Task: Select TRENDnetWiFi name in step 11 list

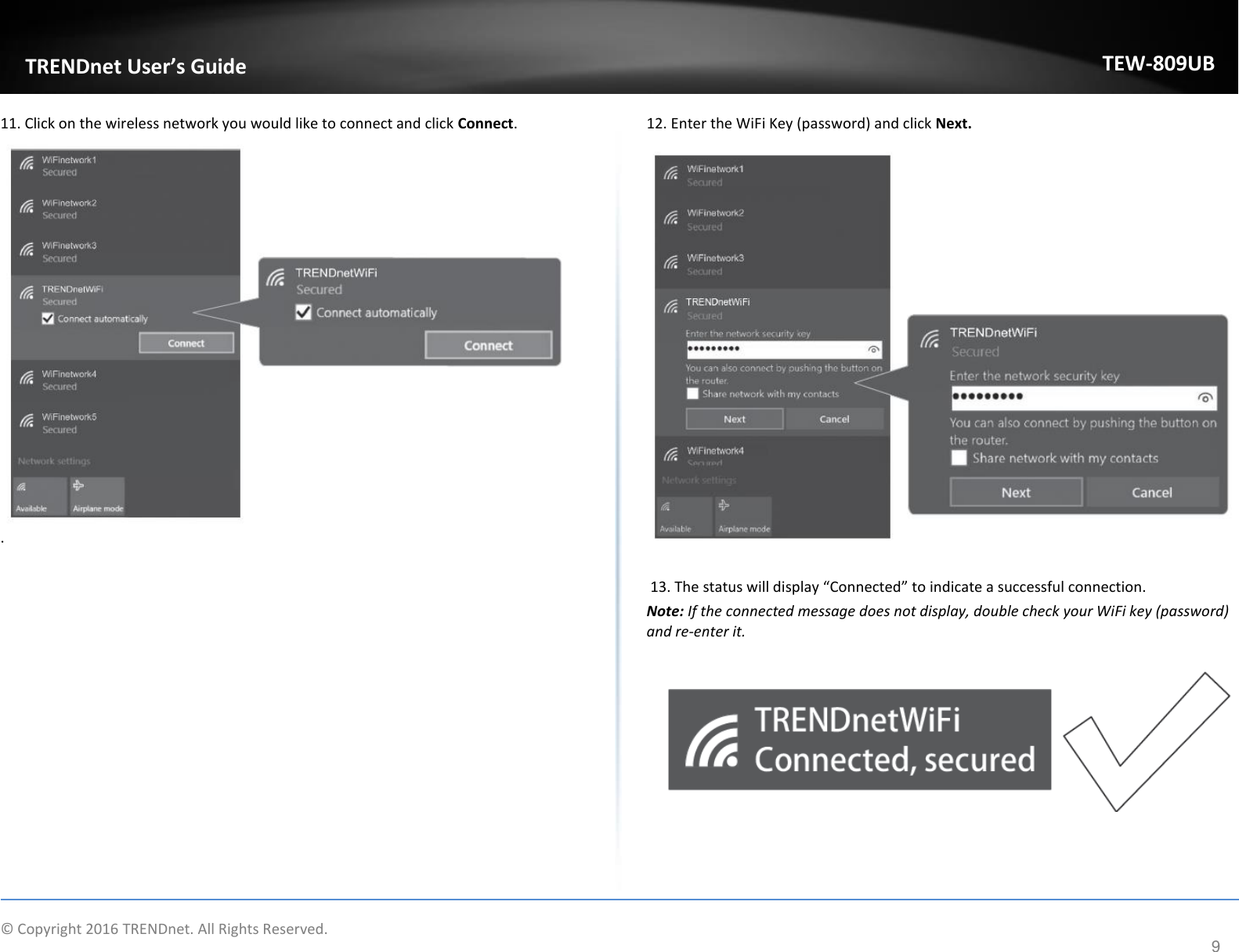Action: point(72,289)
